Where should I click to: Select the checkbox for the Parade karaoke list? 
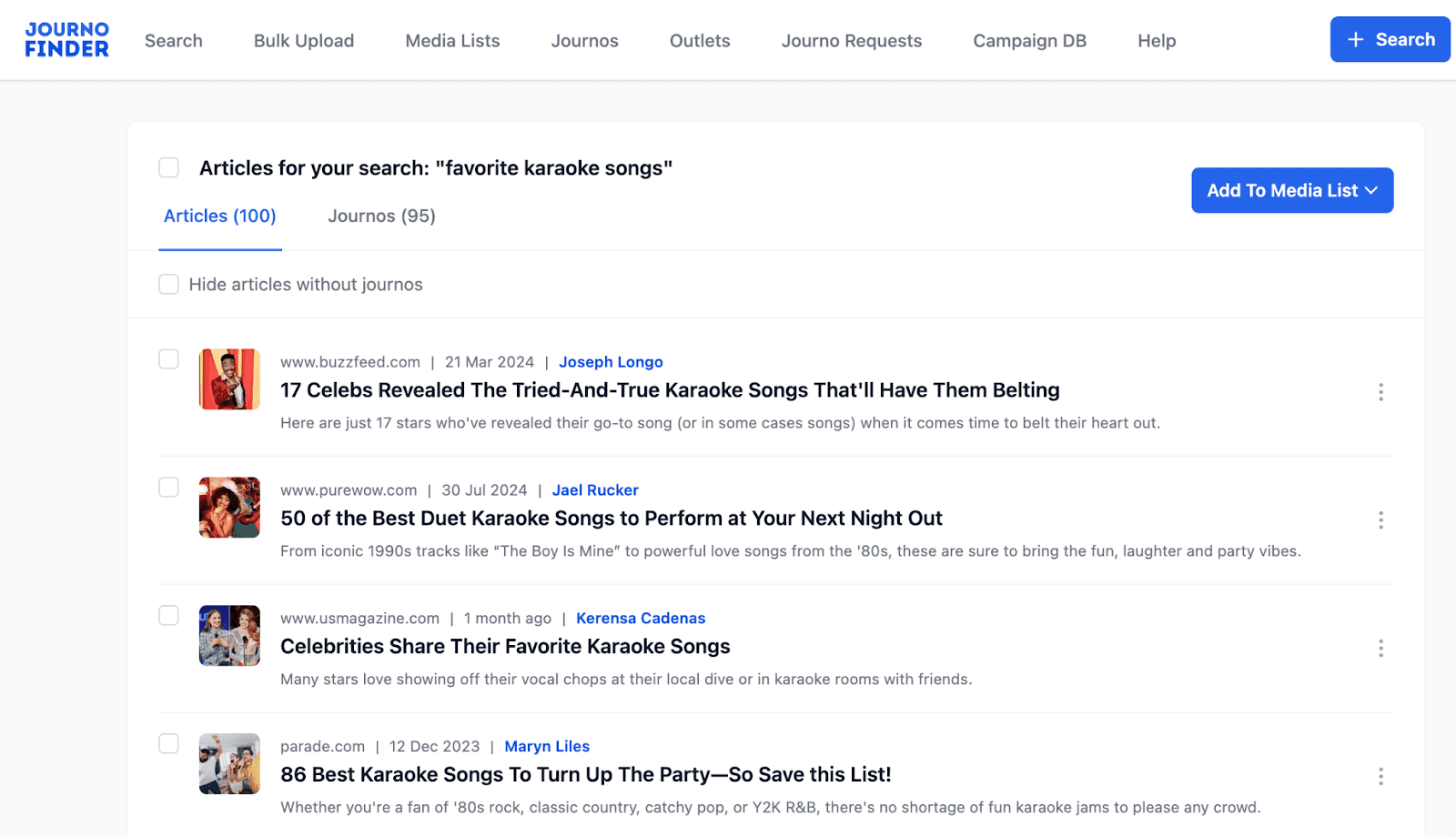coord(168,743)
